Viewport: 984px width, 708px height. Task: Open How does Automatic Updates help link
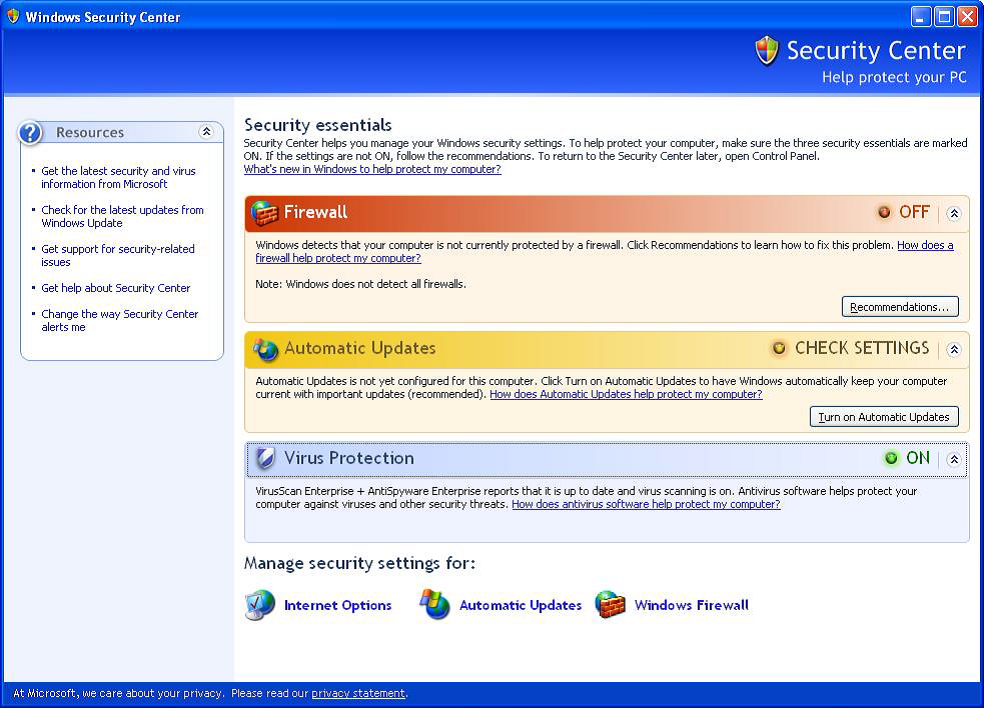pyautogui.click(x=626, y=394)
